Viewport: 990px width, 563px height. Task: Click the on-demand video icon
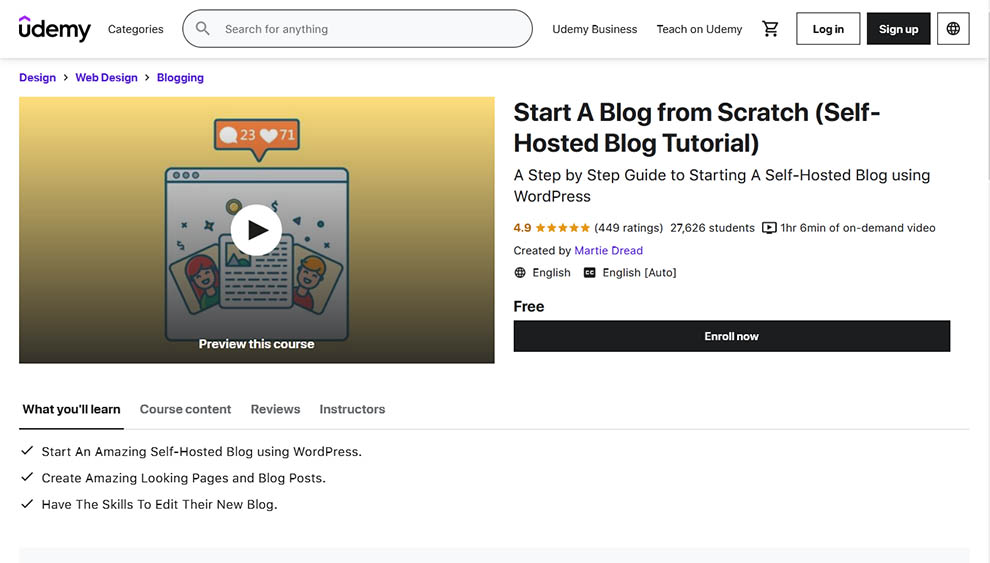769,228
